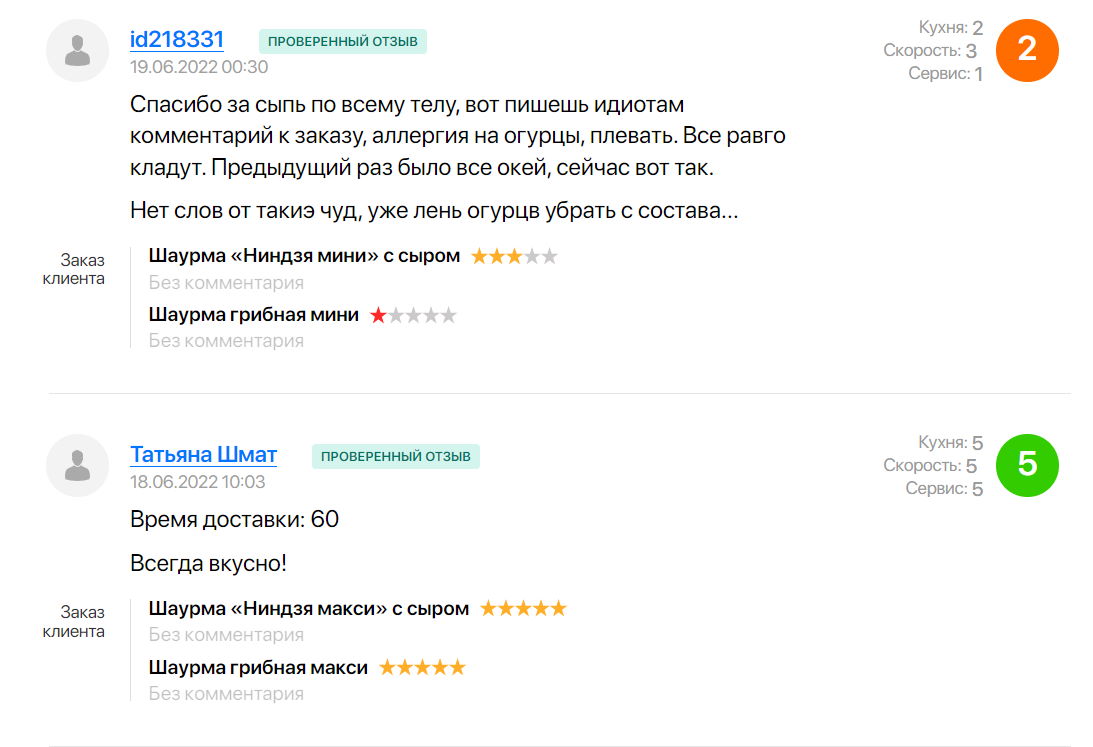Select the item Шаурма грибная мини

pos(253,315)
